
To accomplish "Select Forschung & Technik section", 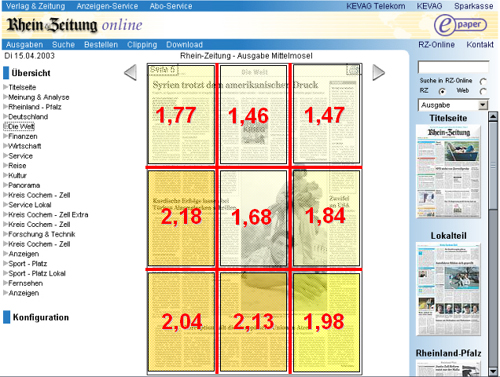I will 42,234.
